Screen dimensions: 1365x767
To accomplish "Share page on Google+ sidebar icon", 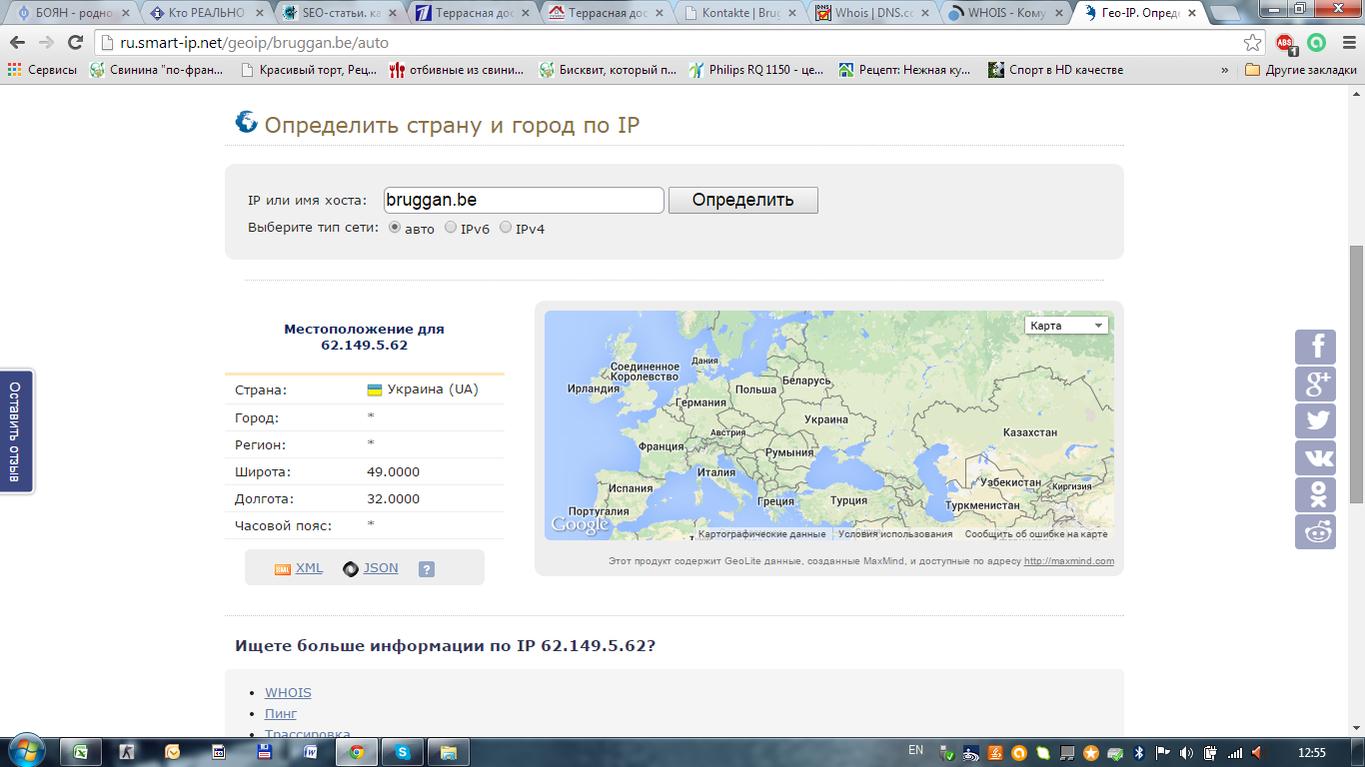I will point(1315,384).
